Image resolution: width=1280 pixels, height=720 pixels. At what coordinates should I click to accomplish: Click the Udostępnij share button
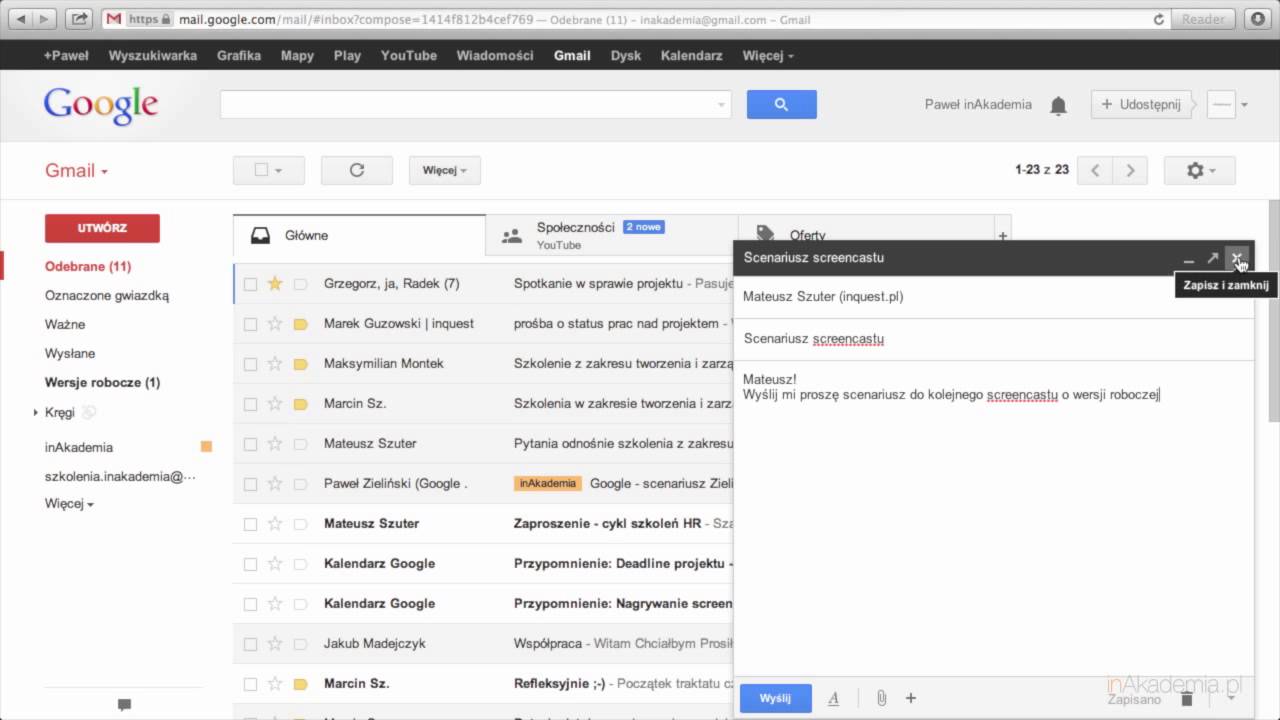coord(1141,104)
